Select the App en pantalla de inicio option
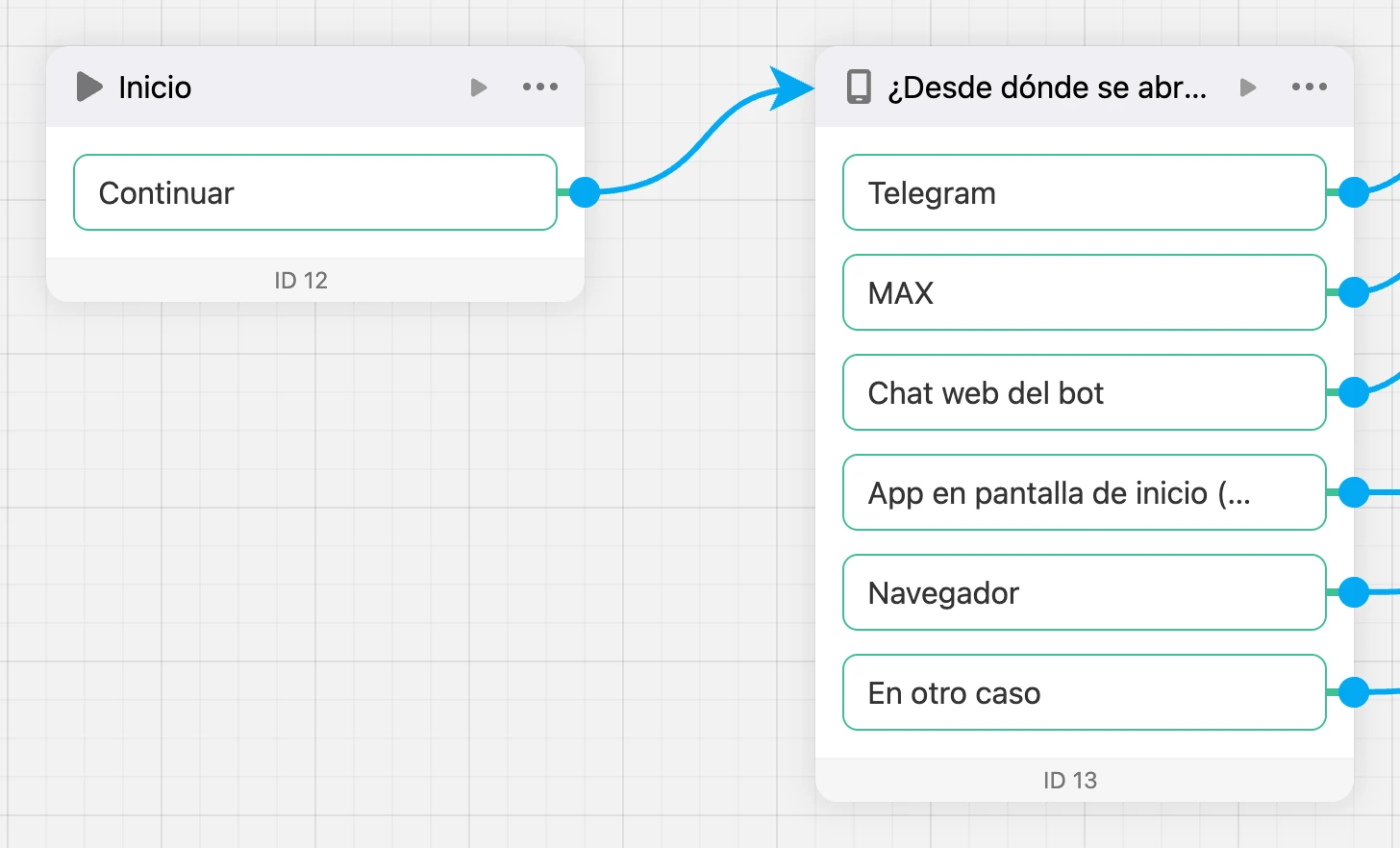The height and width of the screenshot is (848, 1400). click(1085, 492)
